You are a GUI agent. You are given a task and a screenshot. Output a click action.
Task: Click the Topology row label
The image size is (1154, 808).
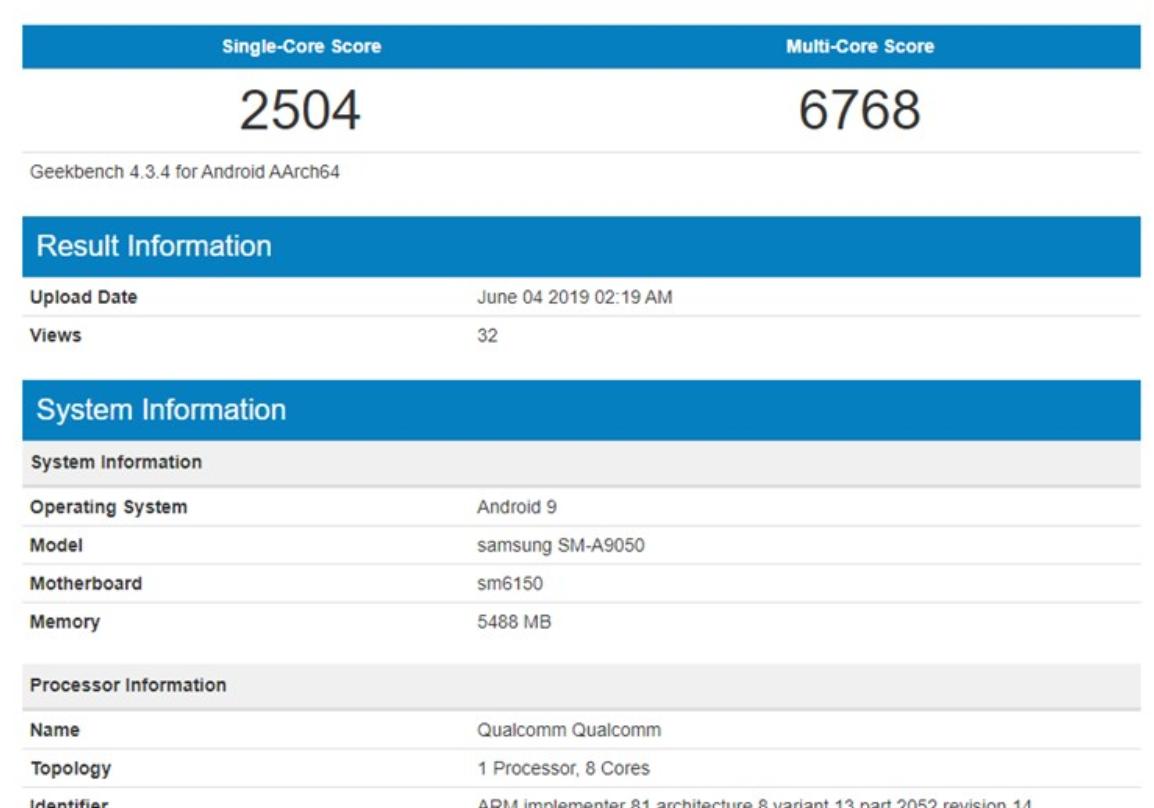coord(70,769)
